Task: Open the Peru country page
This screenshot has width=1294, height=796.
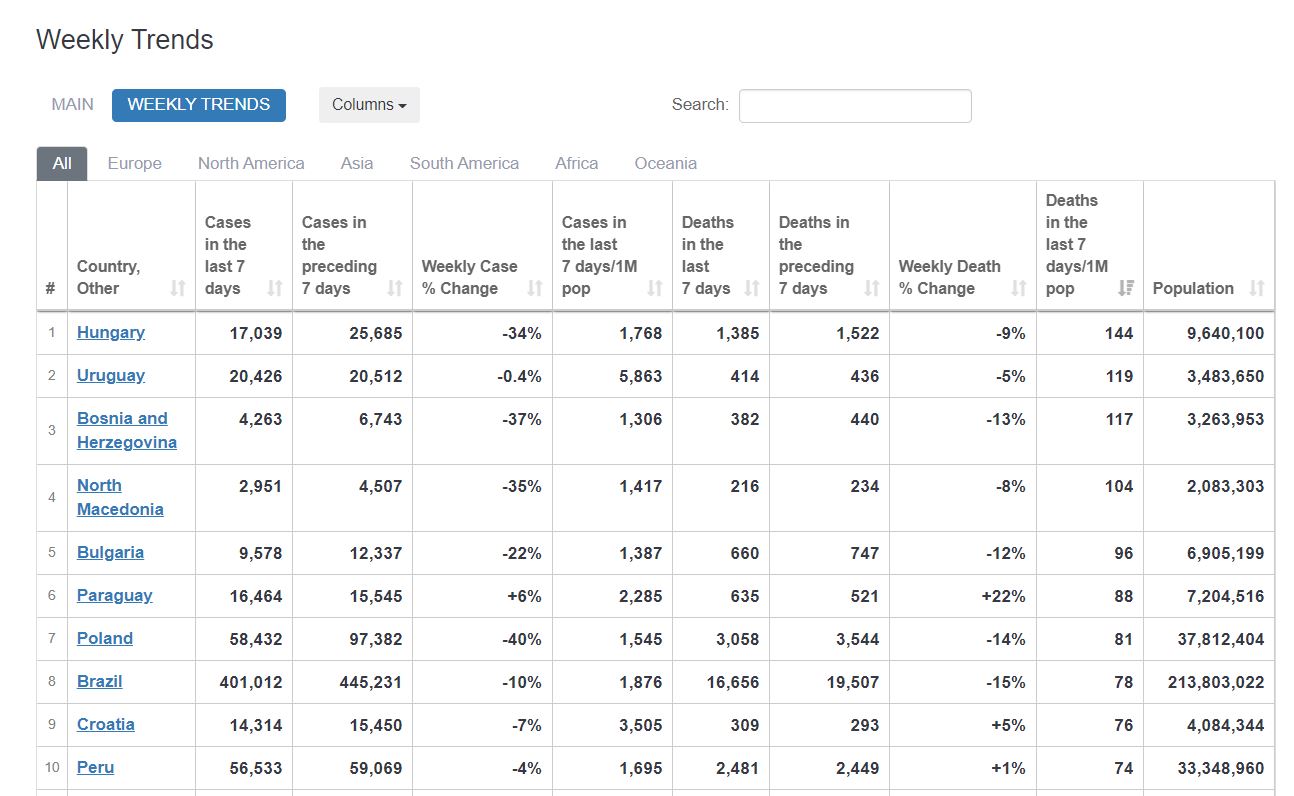Action: 96,767
